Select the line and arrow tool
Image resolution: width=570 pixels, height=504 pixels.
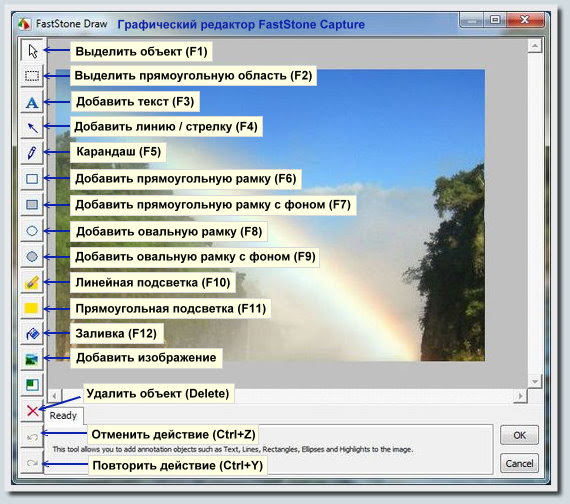pyautogui.click(x=32, y=127)
